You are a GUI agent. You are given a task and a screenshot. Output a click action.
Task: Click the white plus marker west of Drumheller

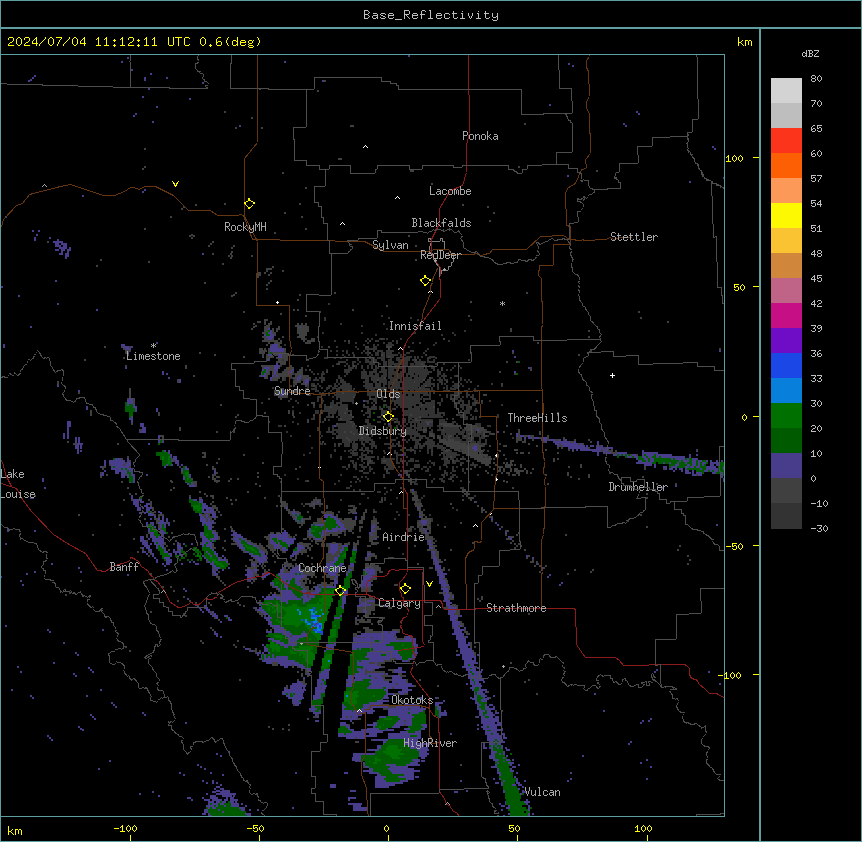point(612,375)
